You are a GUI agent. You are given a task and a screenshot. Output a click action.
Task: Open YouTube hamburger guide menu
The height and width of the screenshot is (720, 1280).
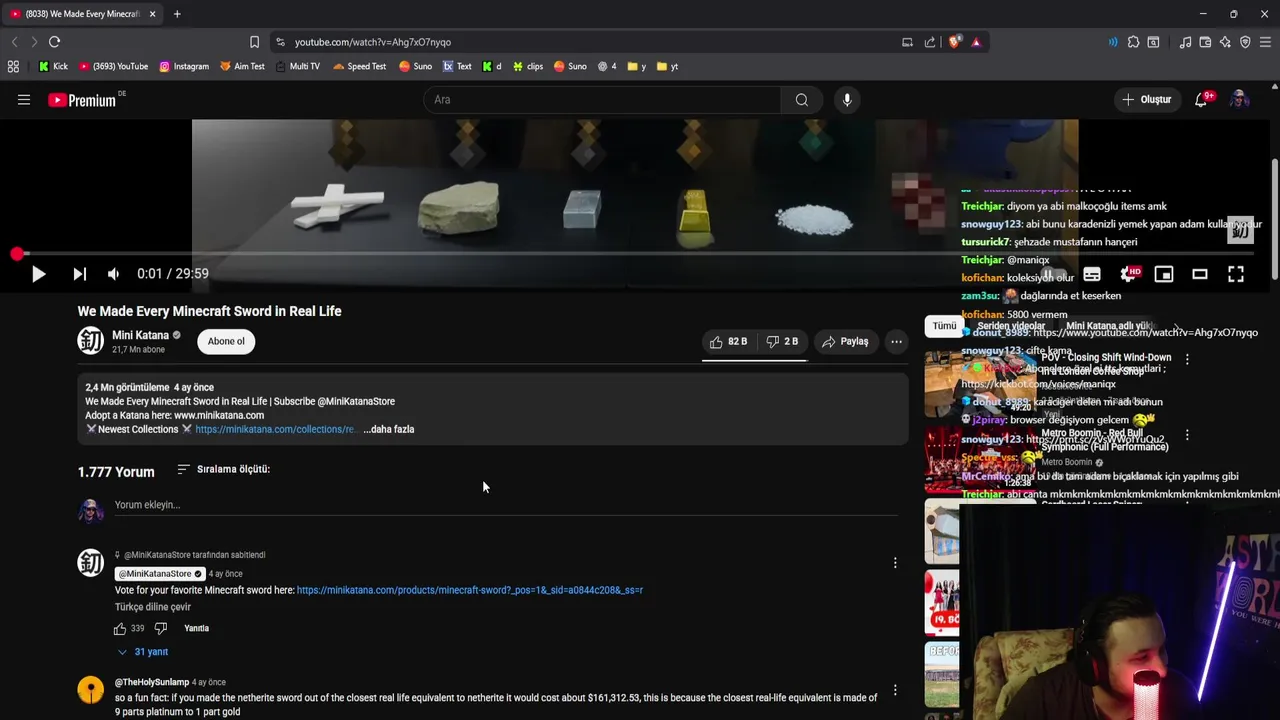24,100
